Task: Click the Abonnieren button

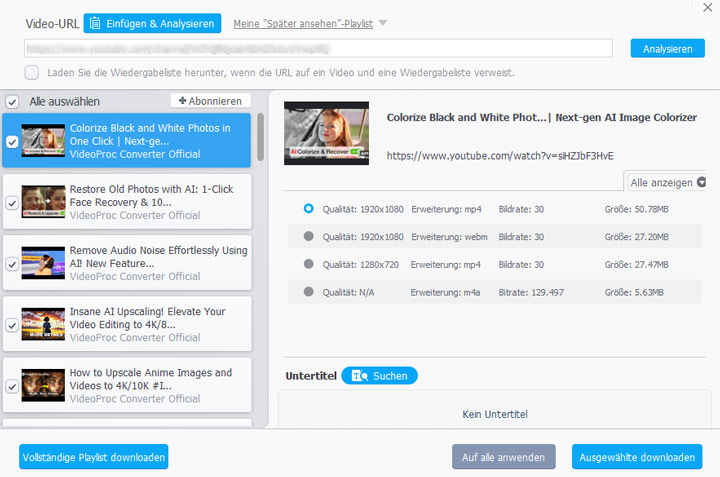Action: pos(211,101)
